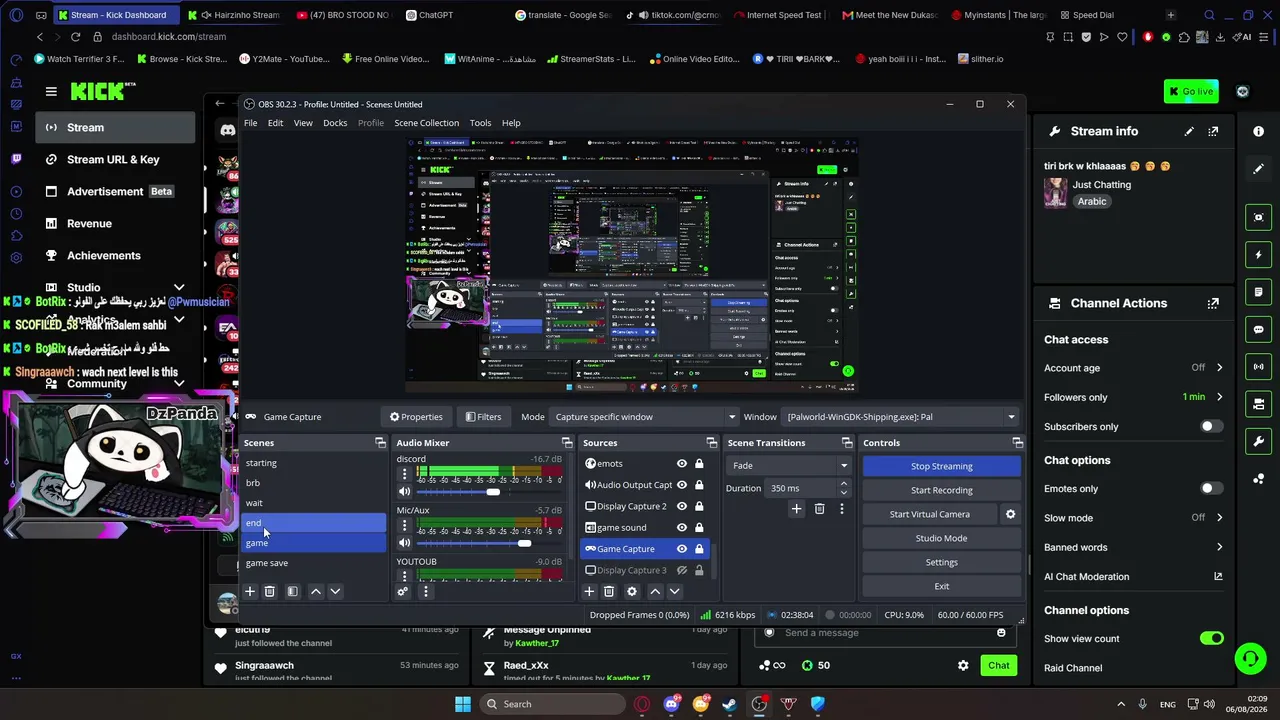Open the Mode capture dropdown
Screen dimensions: 1280x720
(644, 417)
